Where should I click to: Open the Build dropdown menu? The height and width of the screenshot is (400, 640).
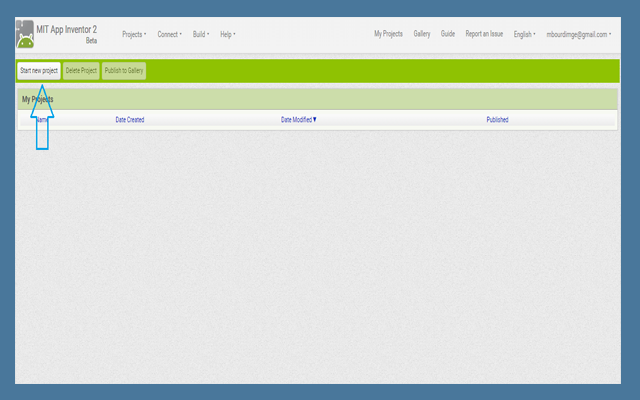click(201, 34)
